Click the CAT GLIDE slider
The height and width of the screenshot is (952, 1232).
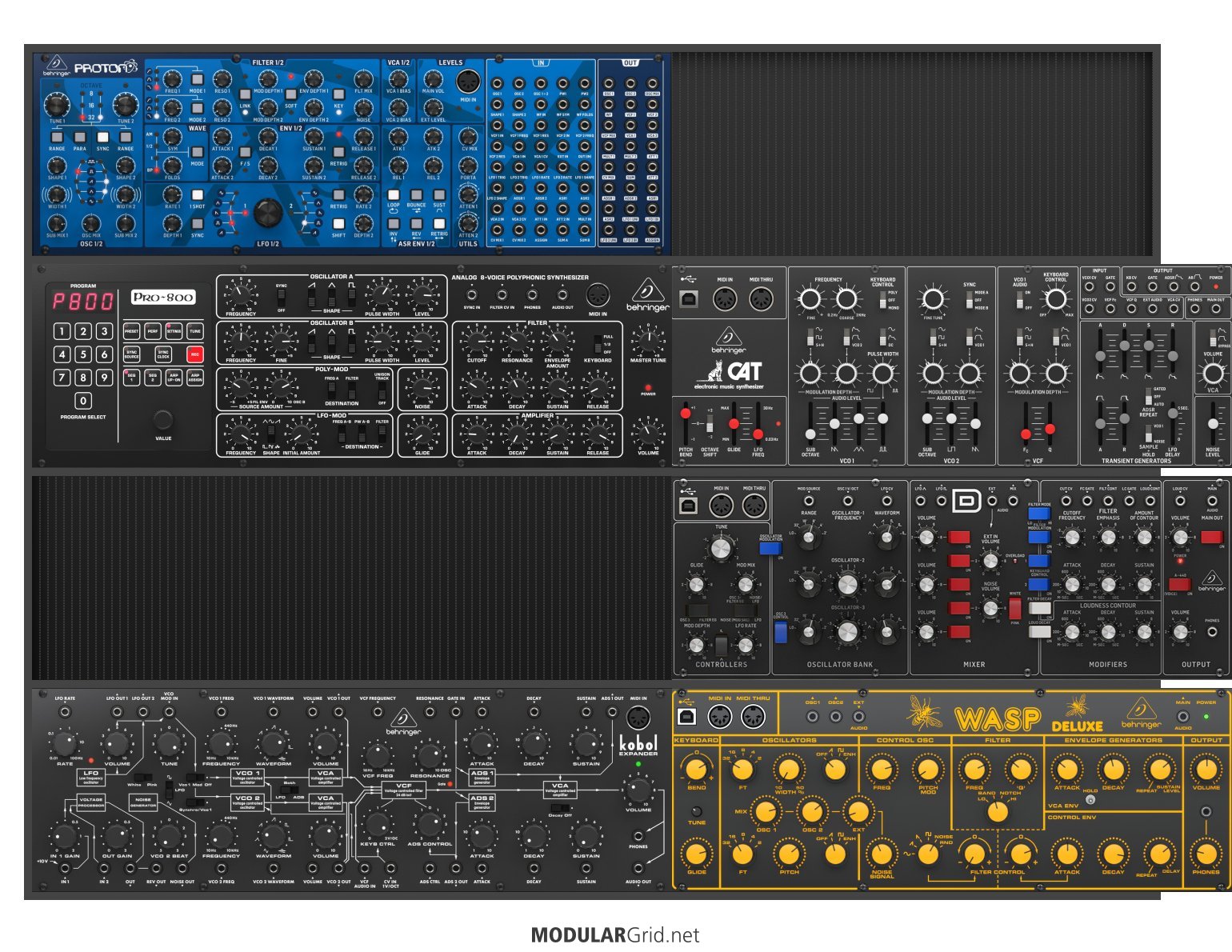point(734,422)
